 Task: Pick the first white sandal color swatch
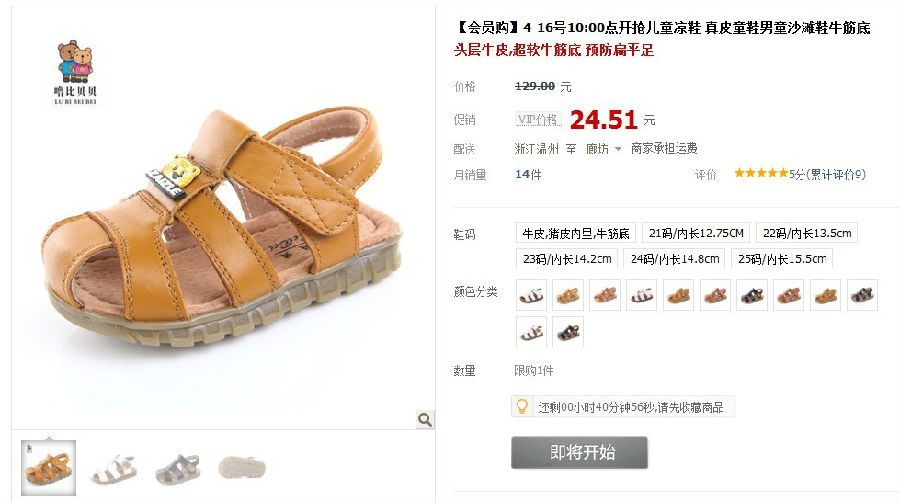coord(532,295)
